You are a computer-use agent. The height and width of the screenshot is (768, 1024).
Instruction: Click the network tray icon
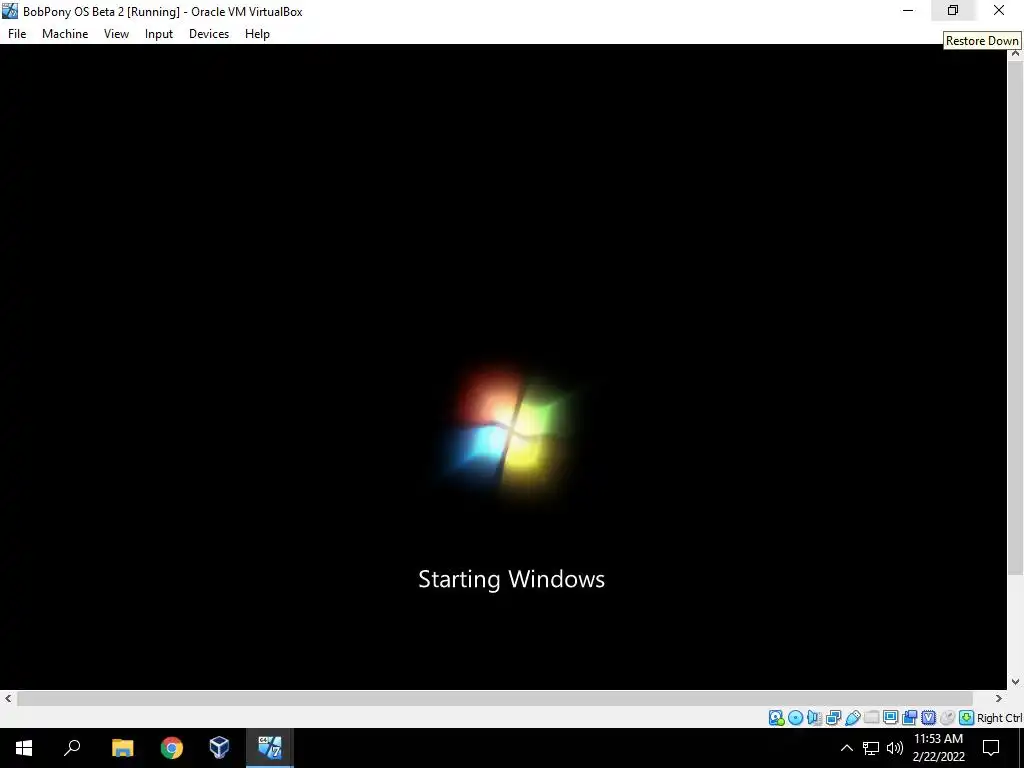click(871, 748)
